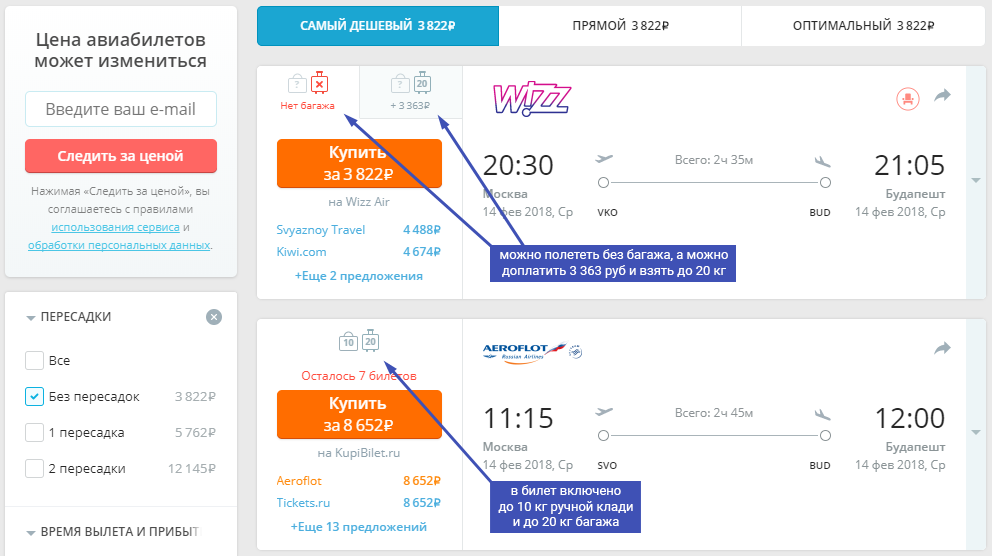Screen dimensions: 992x556
Task: Check the 'Все' transfers checkbox
Action: (x=34, y=361)
